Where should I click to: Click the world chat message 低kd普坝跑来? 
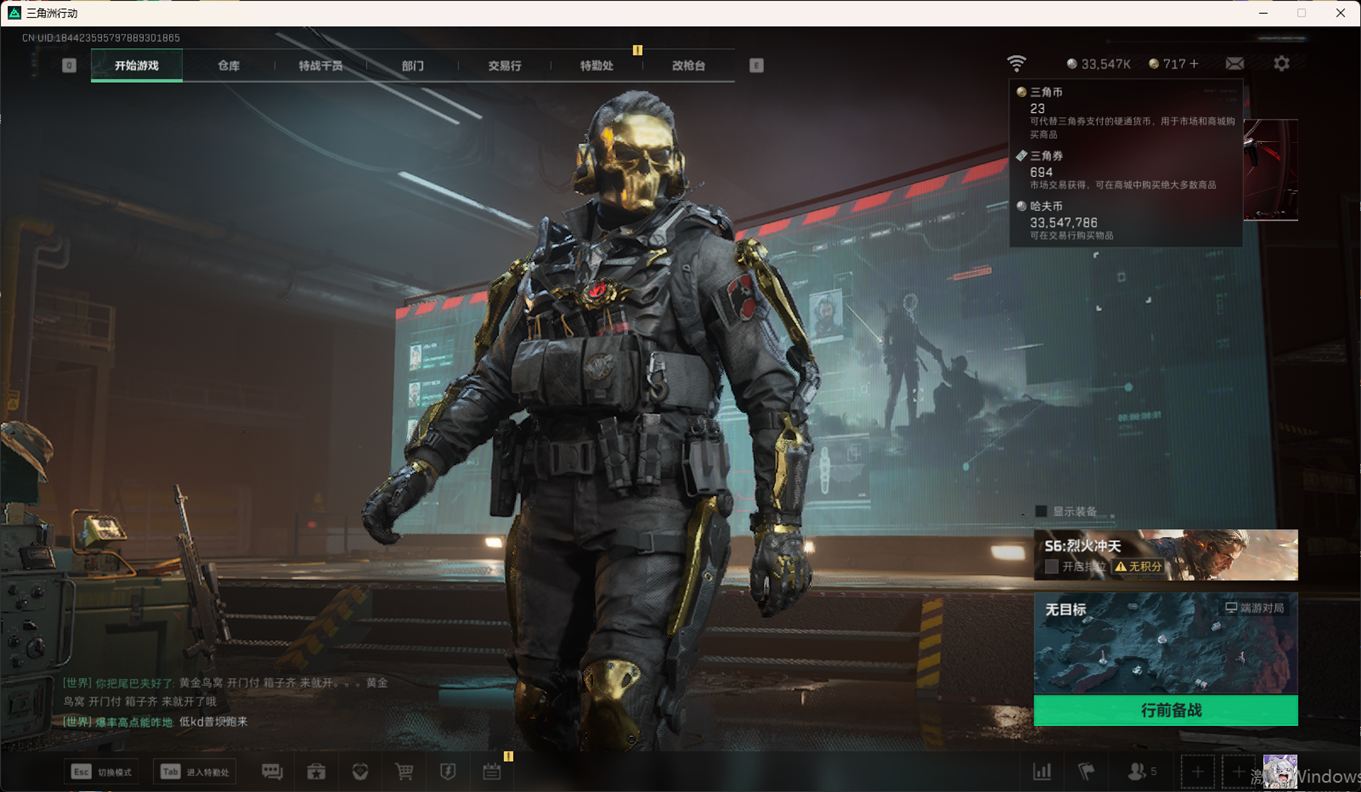point(155,722)
